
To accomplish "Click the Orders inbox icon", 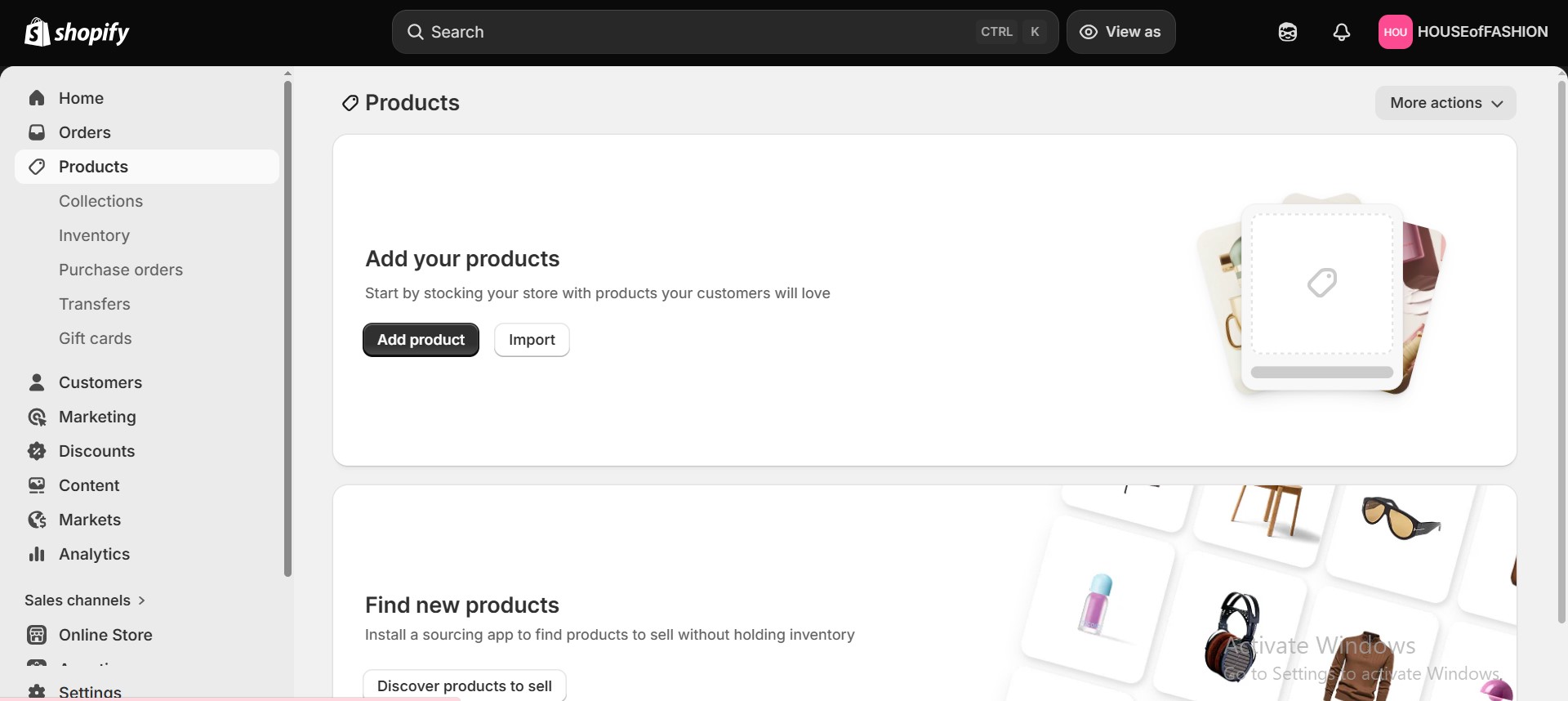I will 37,132.
